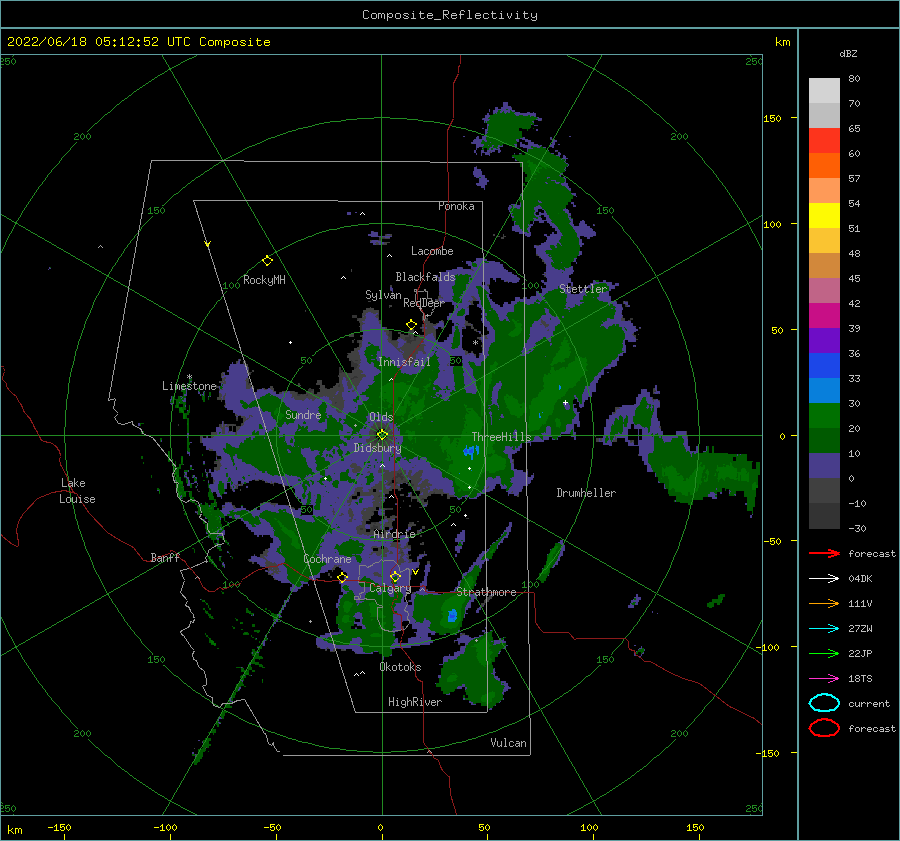
Task: Click the Limestone label
Action: pyautogui.click(x=189, y=386)
